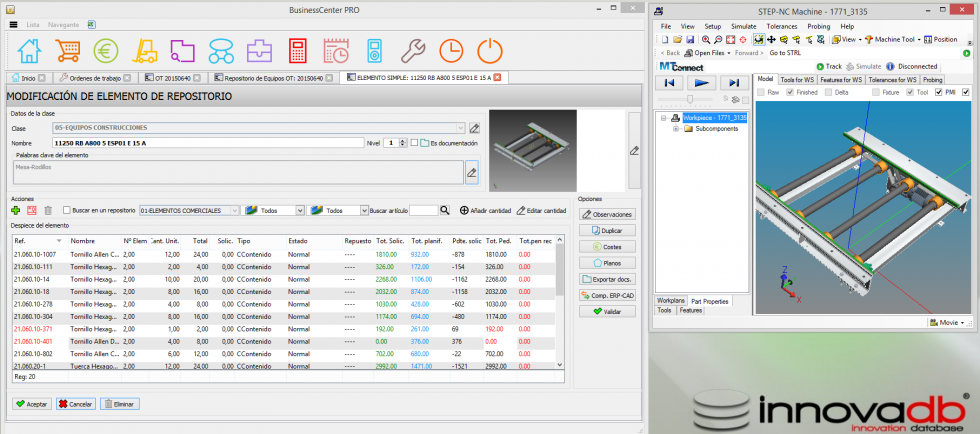
Task: Toggle the Delta checkbox in STEP-NC
Action: 828,92
